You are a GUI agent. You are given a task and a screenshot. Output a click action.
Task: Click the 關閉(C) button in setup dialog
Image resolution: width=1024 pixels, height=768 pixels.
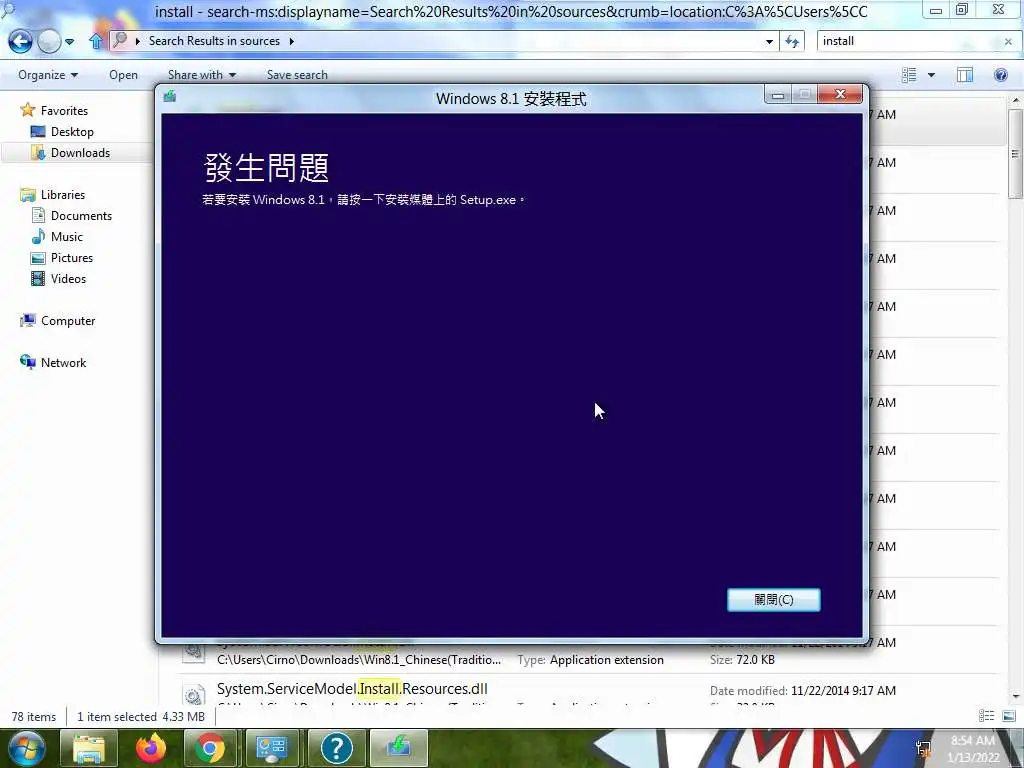point(773,600)
